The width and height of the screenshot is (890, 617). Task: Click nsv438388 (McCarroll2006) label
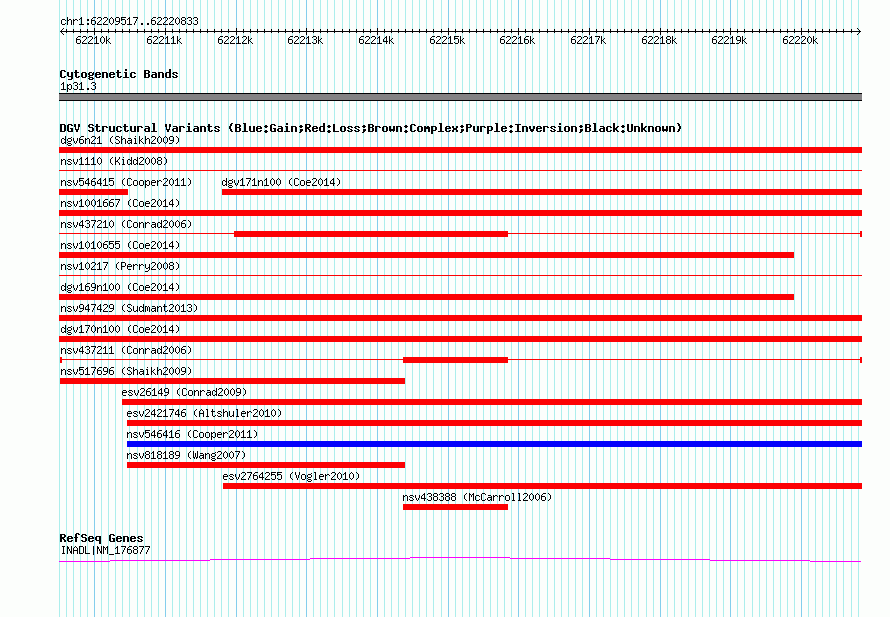(x=477, y=497)
